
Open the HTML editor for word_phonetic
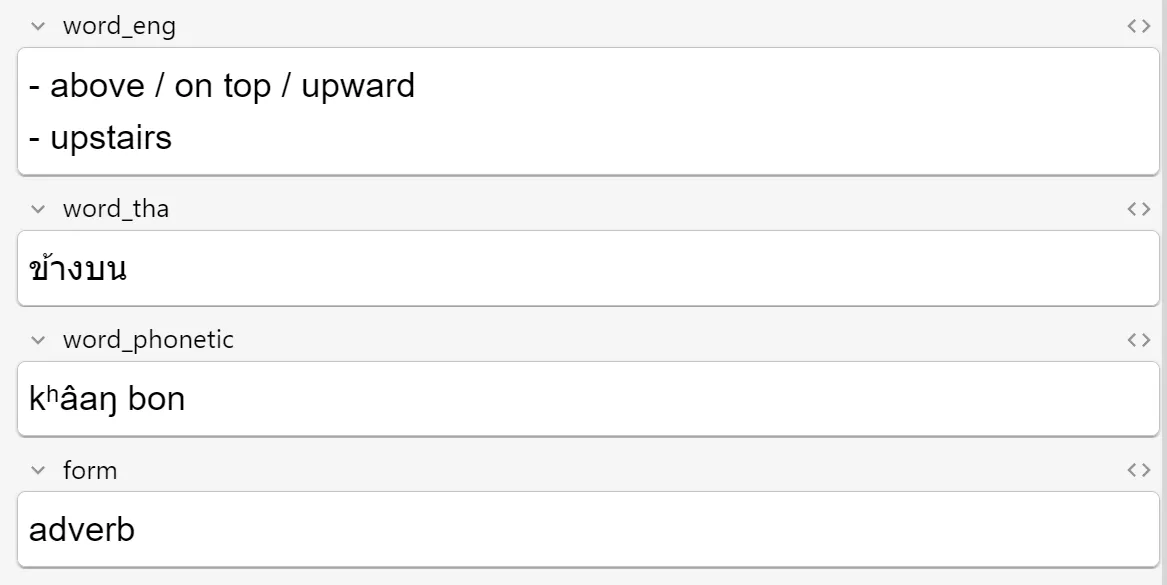coord(1138,340)
